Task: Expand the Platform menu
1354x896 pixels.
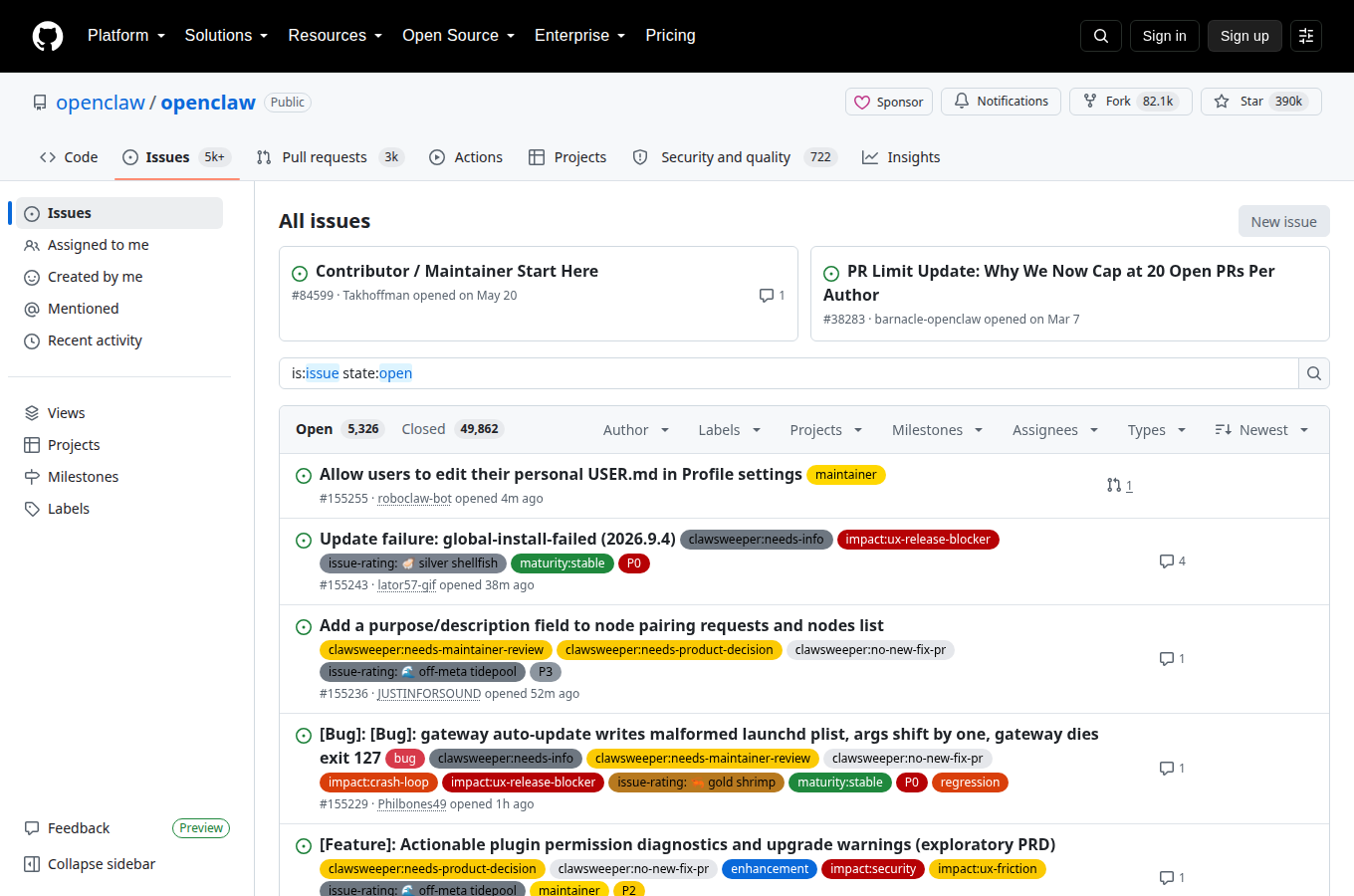Action: point(126,36)
